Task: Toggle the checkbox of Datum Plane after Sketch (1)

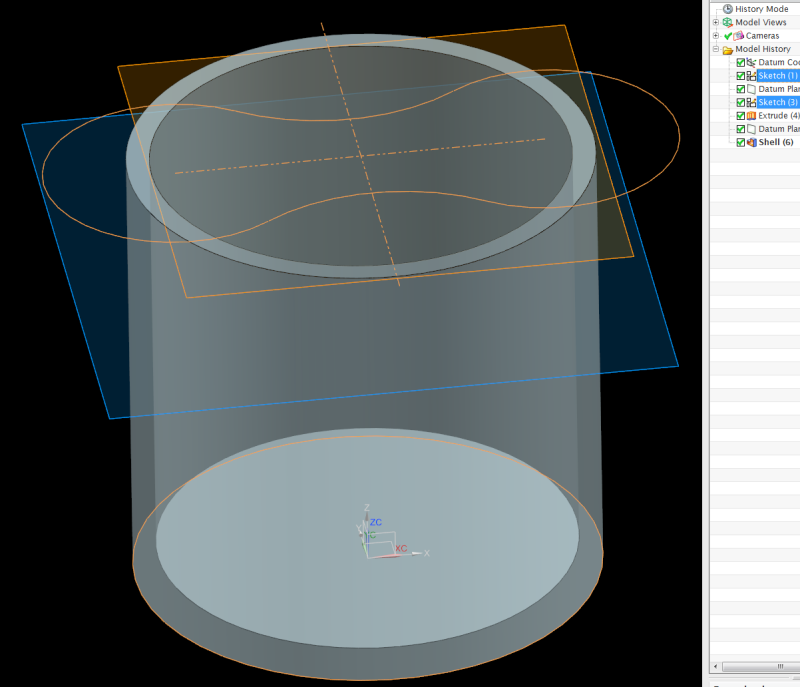Action: pos(741,89)
